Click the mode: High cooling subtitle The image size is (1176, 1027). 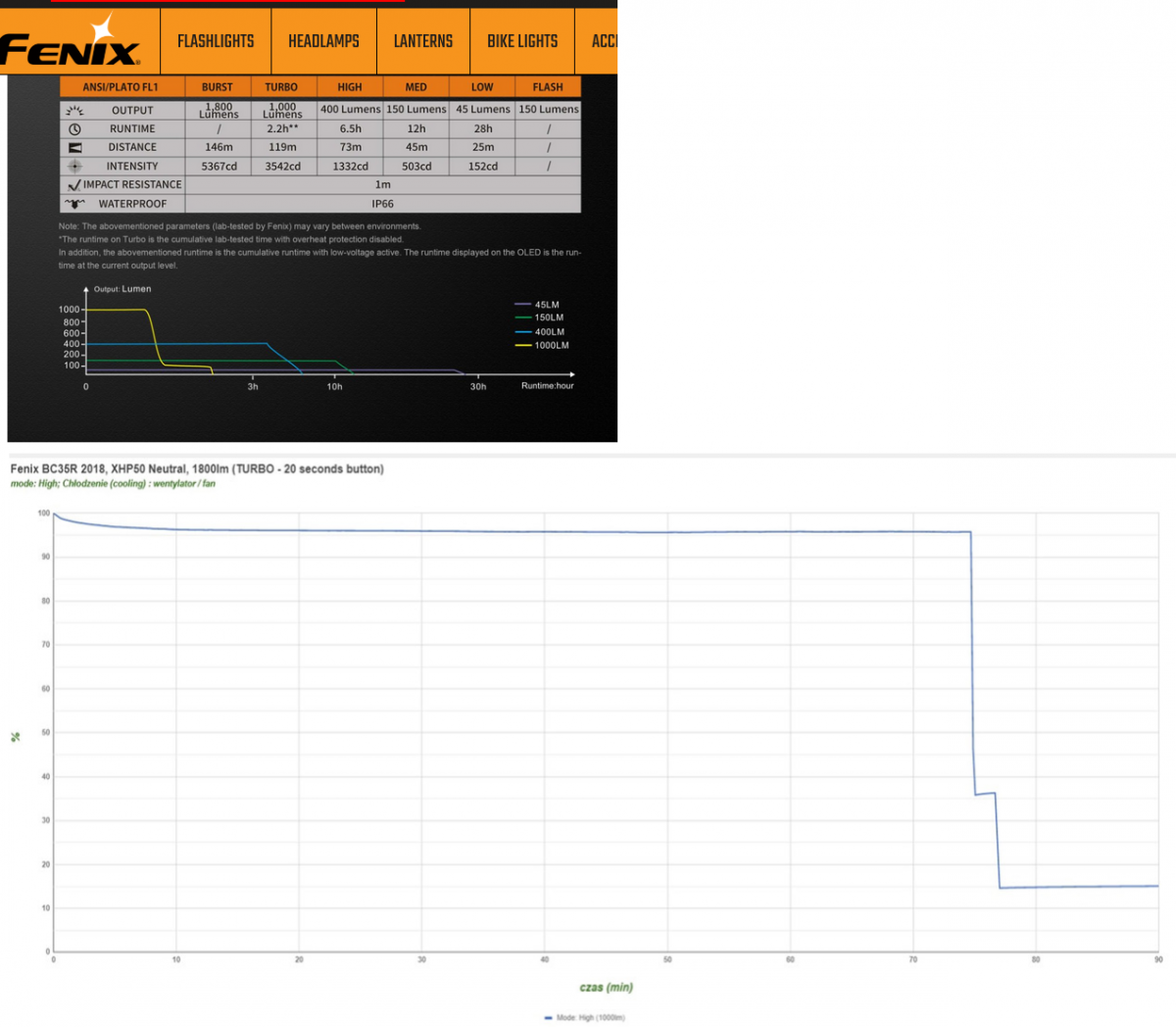pos(113,484)
